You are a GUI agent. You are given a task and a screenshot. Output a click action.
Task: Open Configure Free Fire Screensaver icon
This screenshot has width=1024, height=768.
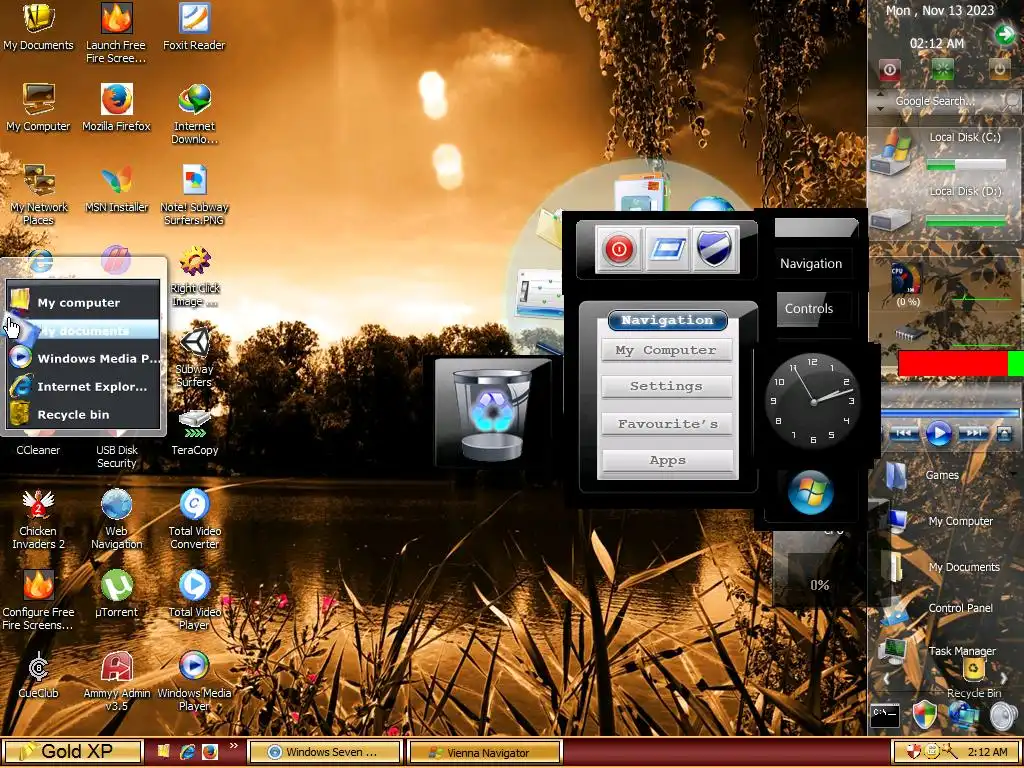point(38,600)
